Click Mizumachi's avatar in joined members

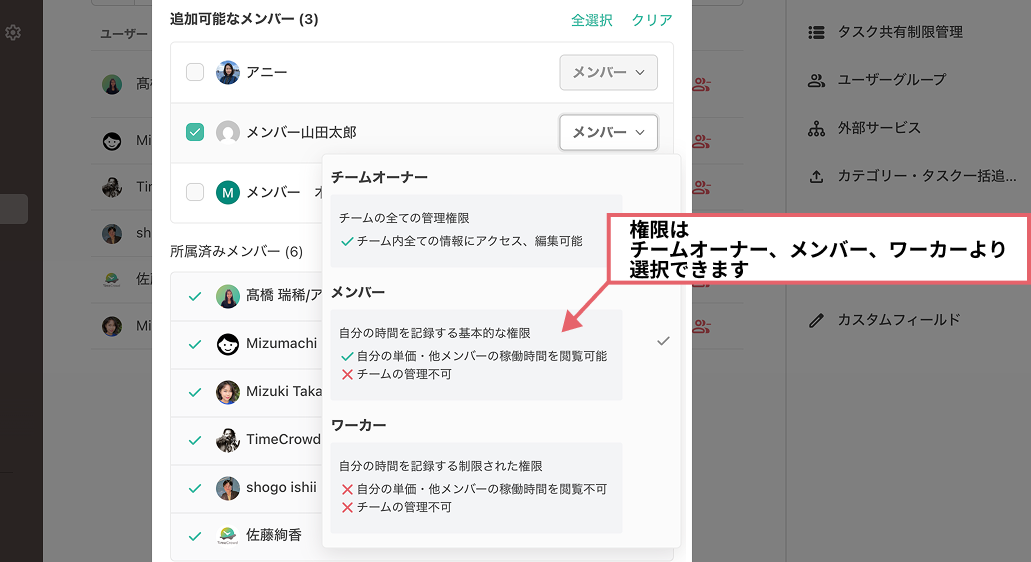point(228,344)
